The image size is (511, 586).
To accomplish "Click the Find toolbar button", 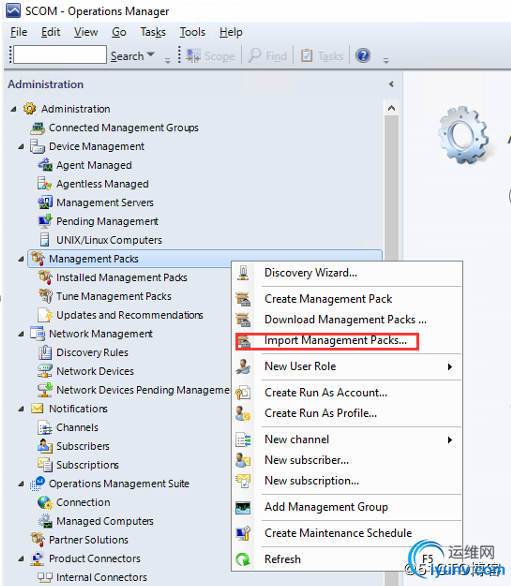I will 268,56.
